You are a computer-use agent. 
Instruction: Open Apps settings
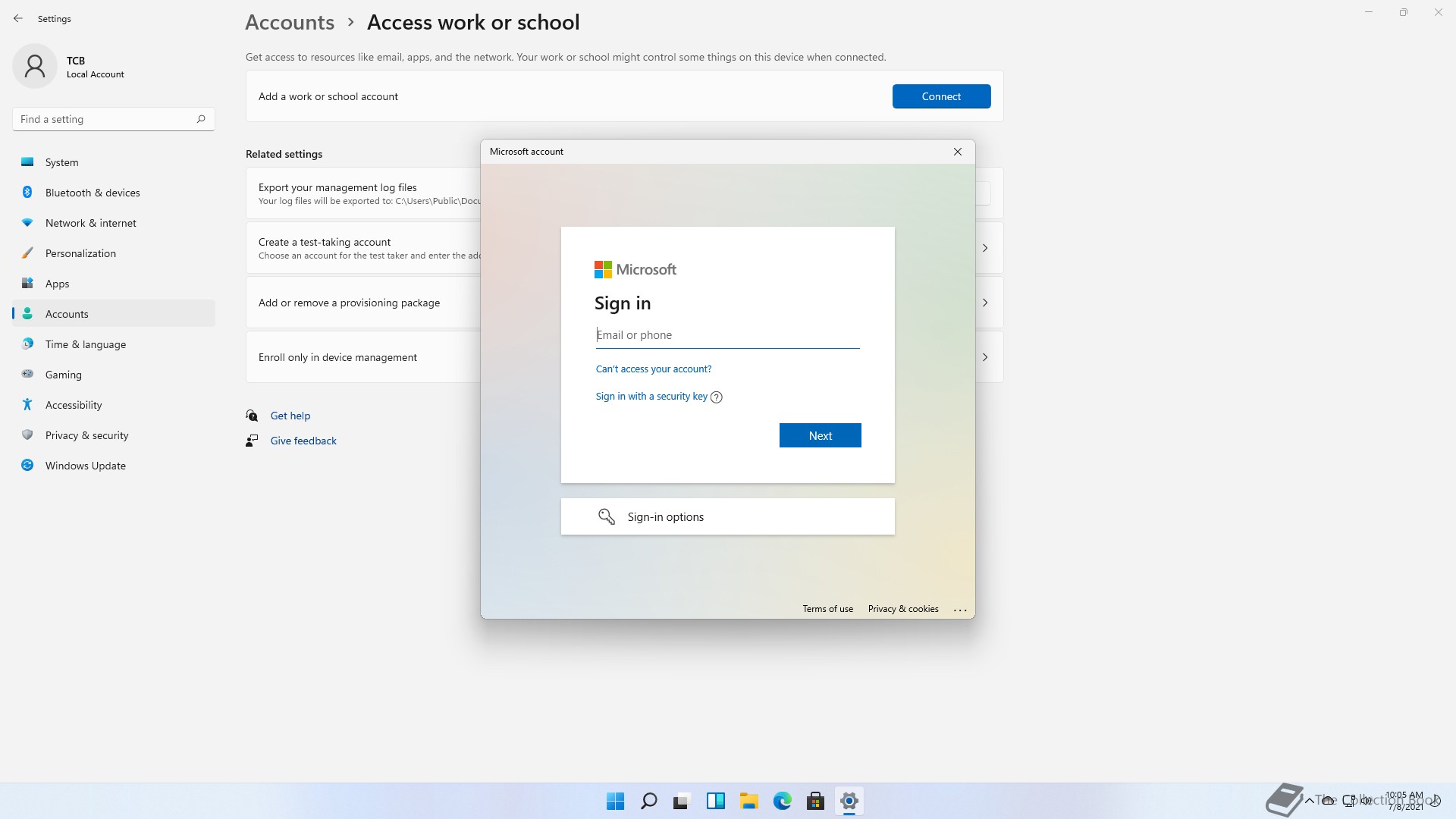tap(114, 284)
